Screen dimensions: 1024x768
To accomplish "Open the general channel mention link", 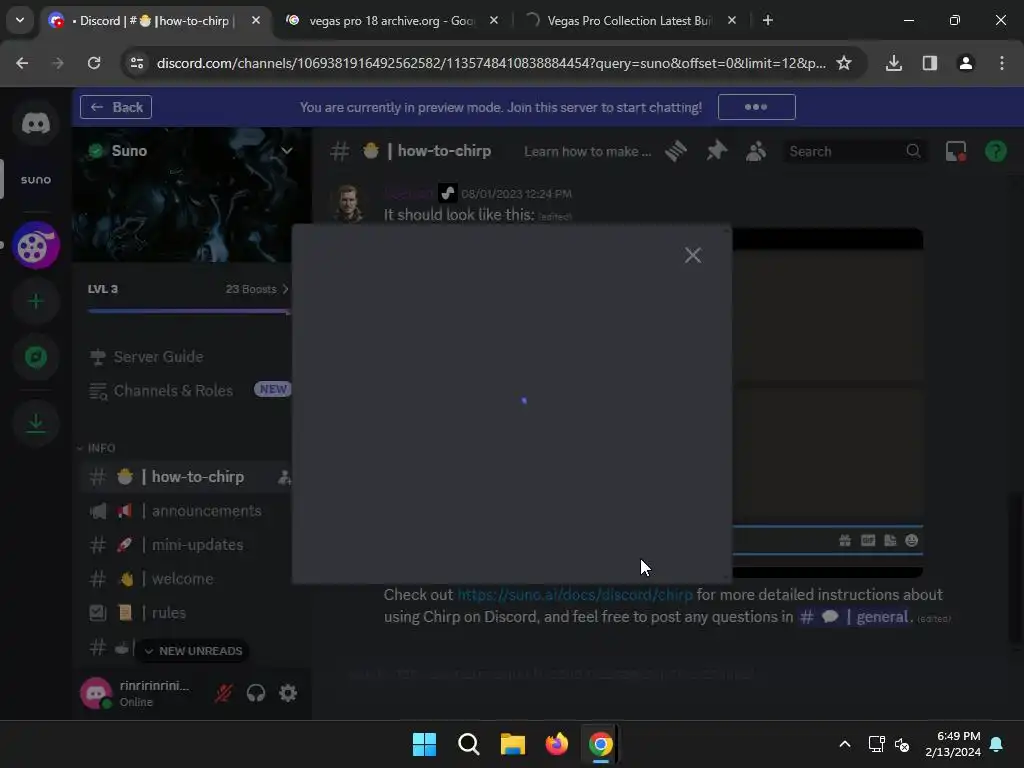I will (854, 617).
